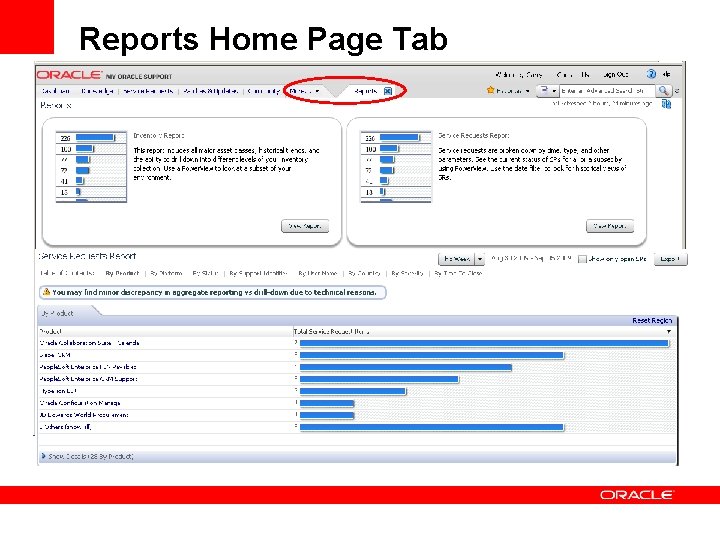
Task: Switch to the Service Requests tab
Action: click(x=148, y=91)
